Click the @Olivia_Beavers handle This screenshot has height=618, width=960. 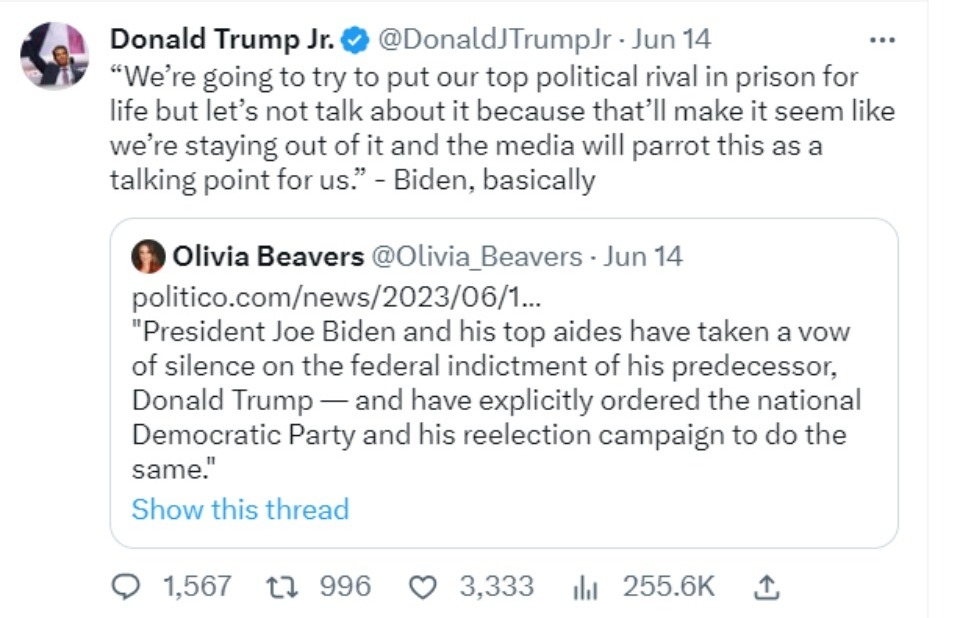click(x=477, y=257)
